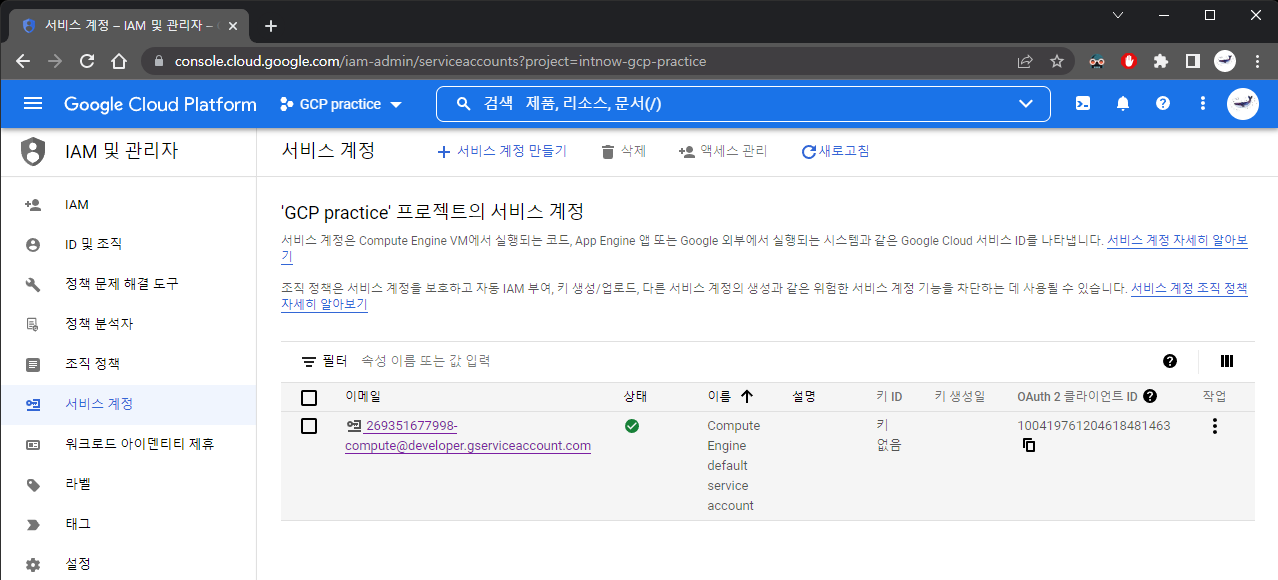
Task: Click the browser address bar URL
Action: [x=440, y=61]
